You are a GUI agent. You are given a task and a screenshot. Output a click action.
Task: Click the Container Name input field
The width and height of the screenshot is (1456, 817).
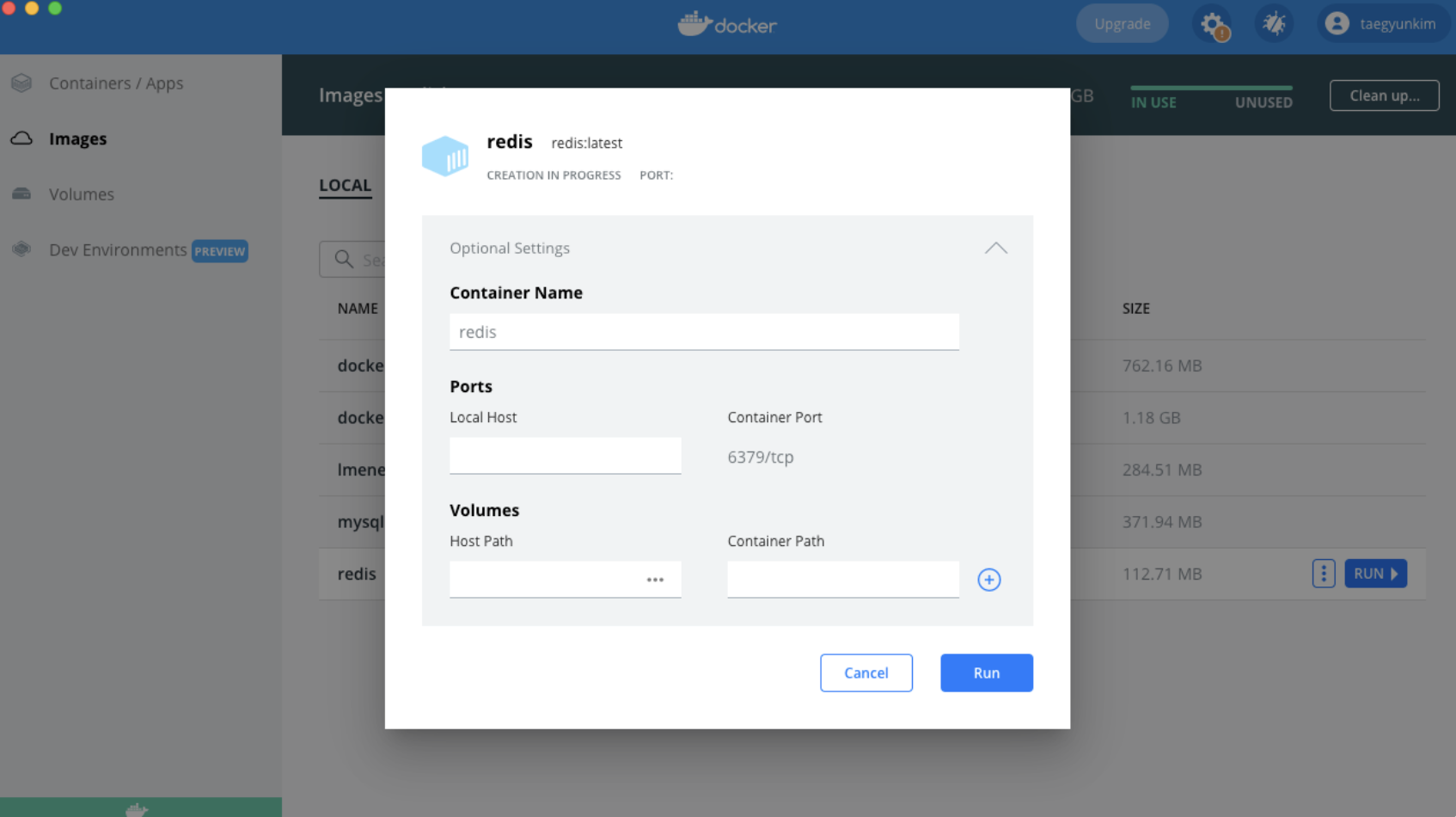click(x=704, y=332)
